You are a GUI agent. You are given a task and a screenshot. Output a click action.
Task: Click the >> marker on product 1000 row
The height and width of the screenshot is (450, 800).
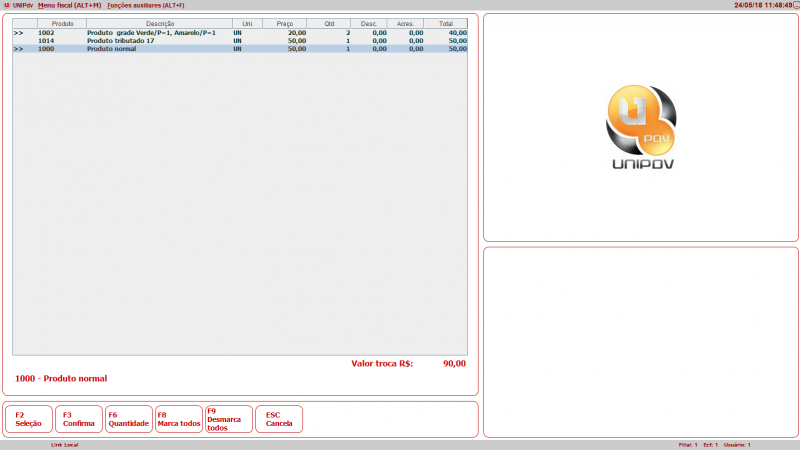click(x=18, y=49)
